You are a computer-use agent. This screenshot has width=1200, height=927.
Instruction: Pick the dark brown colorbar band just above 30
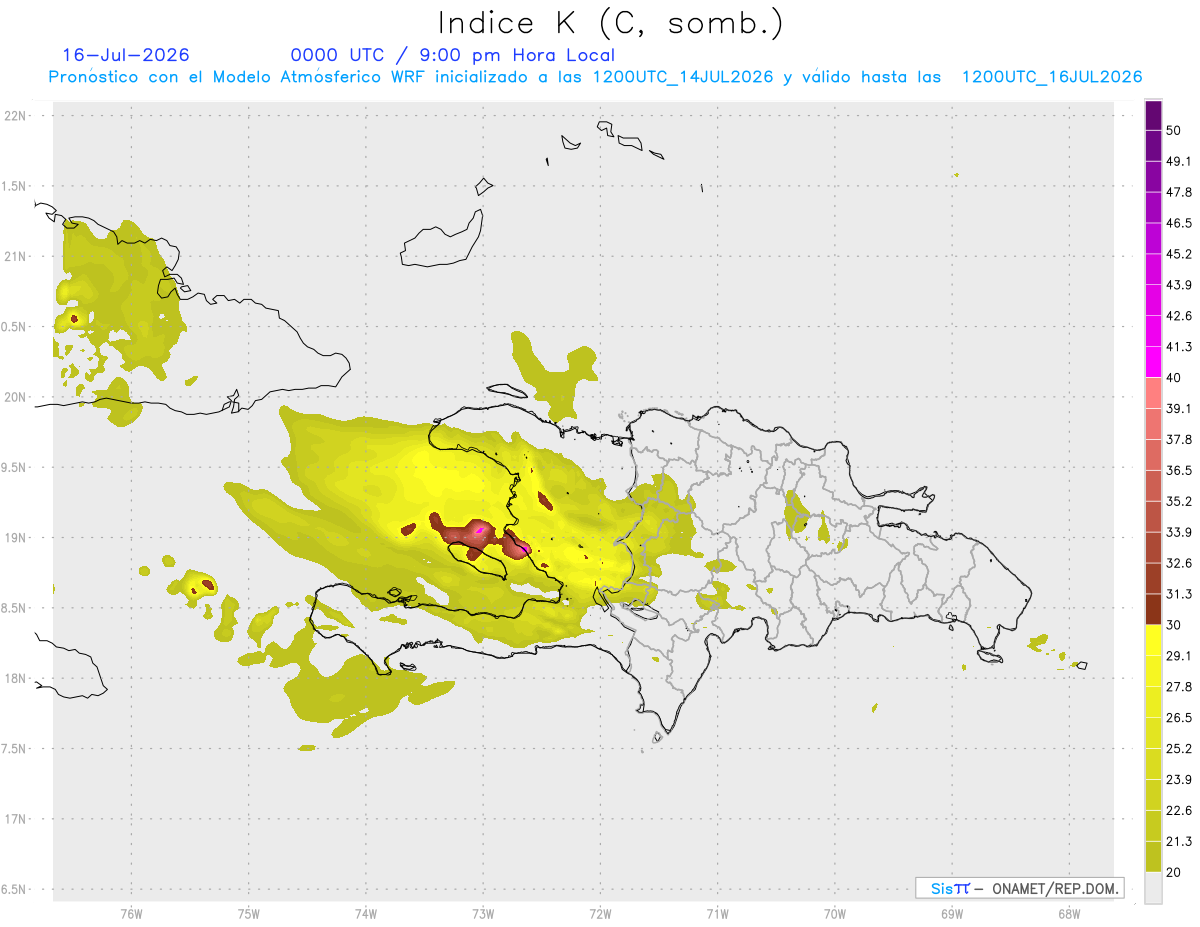[x=1153, y=609]
